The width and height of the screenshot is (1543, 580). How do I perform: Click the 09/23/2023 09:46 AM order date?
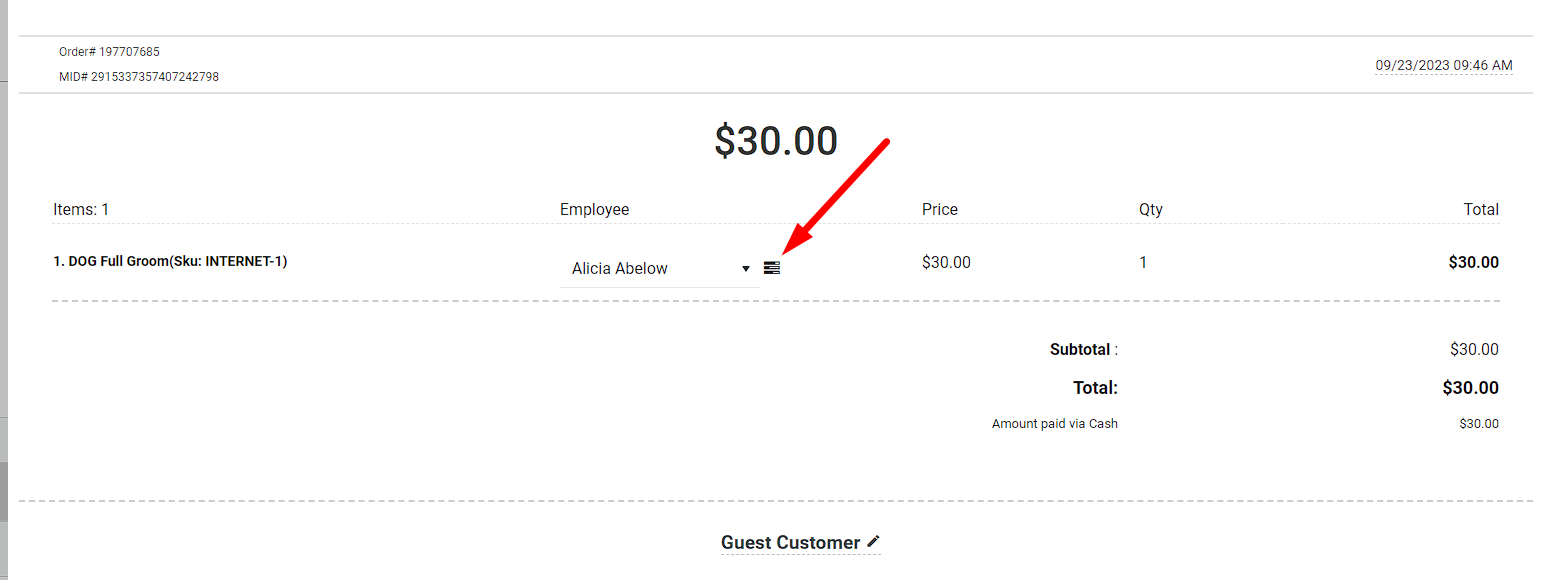[1443, 65]
